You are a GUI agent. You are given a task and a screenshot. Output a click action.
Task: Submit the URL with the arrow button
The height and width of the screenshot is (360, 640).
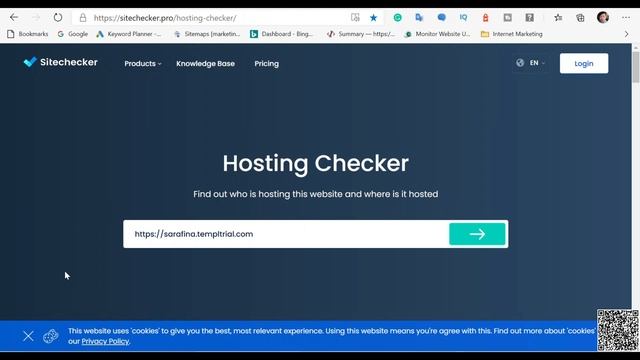(x=477, y=234)
